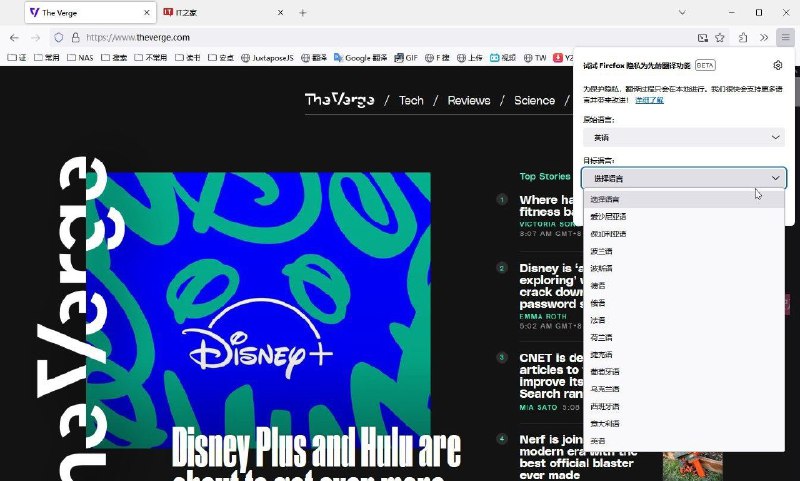Open the JuxtaposeJS bookmark

click(x=267, y=58)
